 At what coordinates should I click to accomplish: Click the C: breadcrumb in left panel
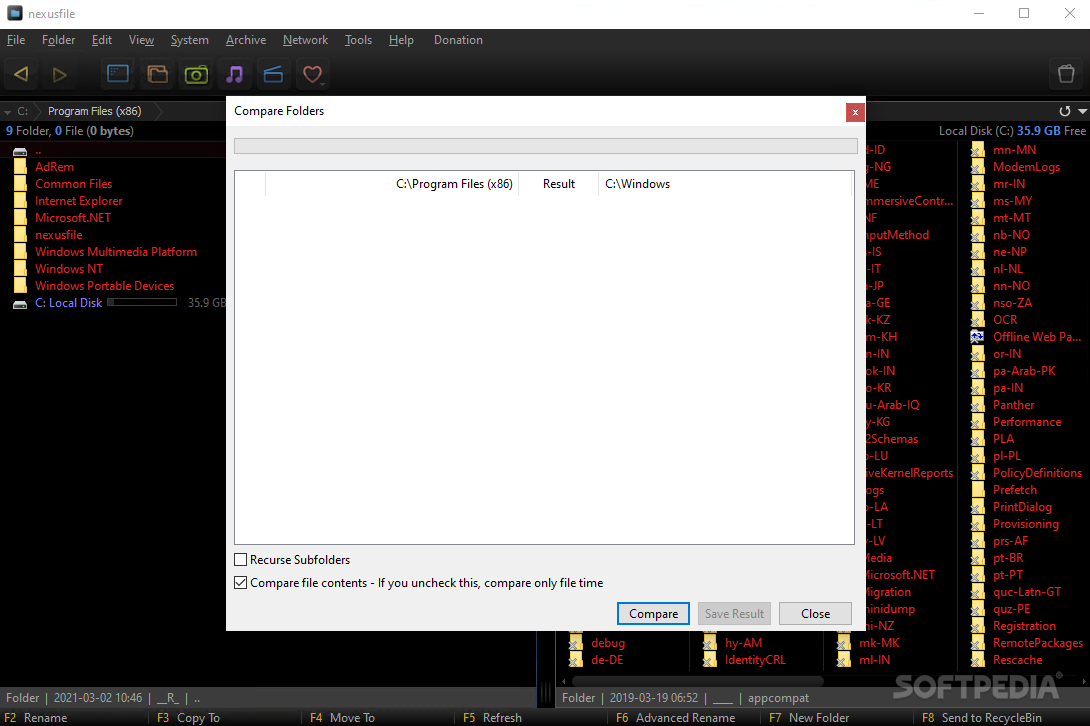pos(23,111)
